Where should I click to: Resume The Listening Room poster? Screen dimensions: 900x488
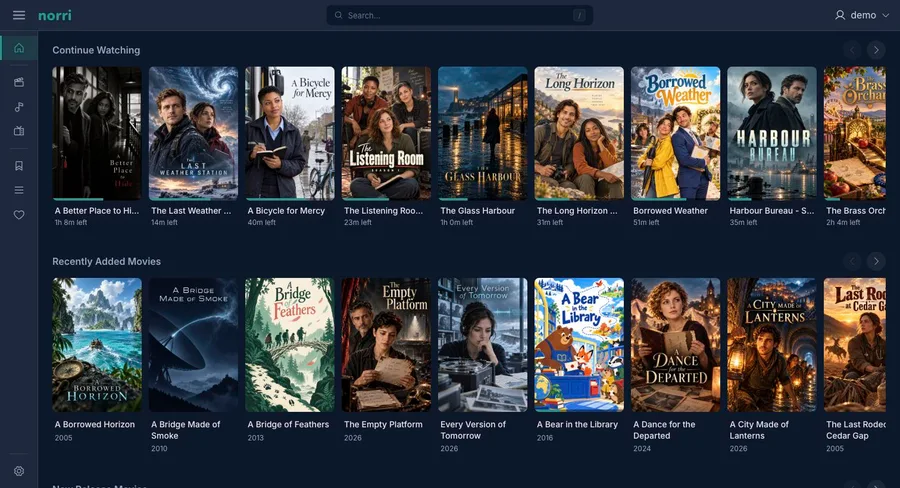click(x=386, y=133)
